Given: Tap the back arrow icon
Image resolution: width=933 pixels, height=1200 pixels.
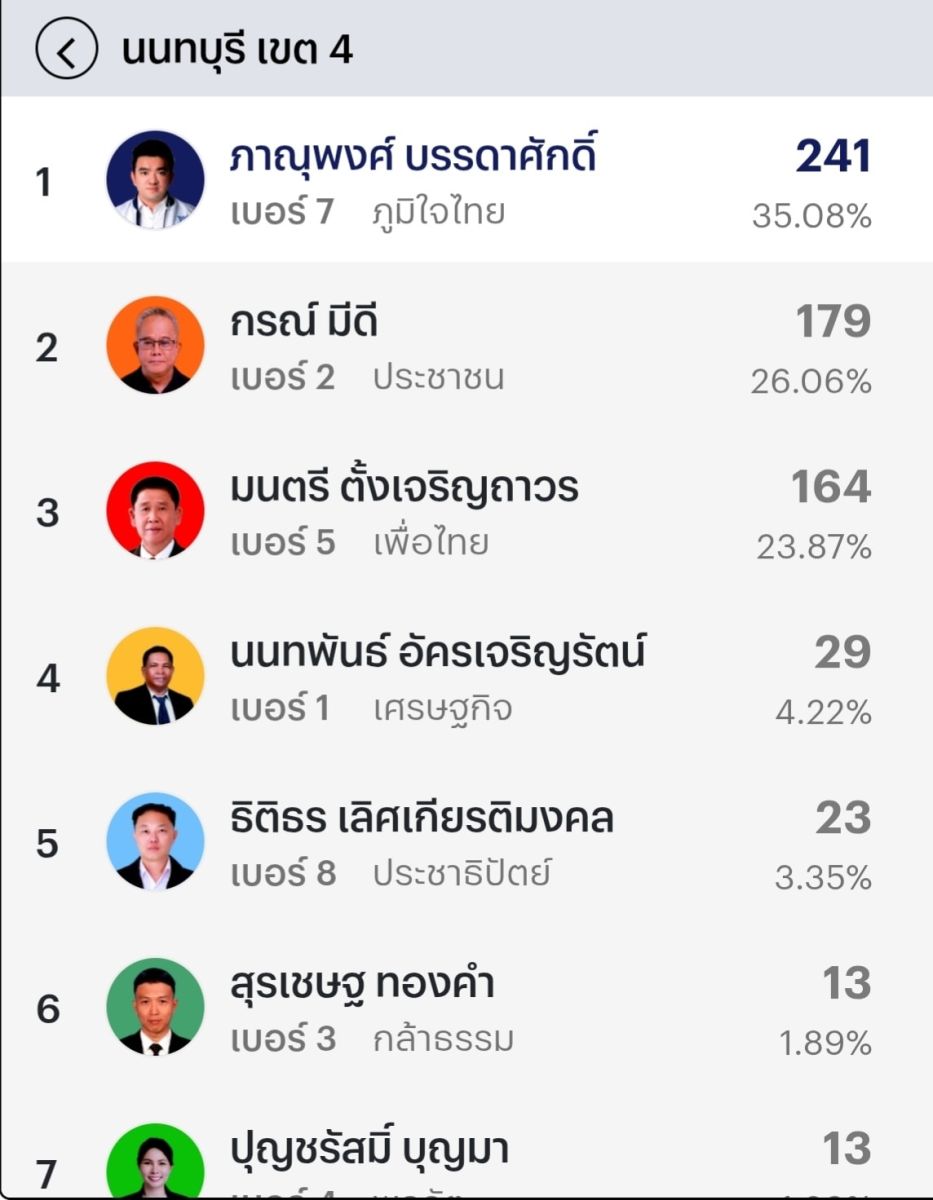Looking at the screenshot, I should [66, 50].
